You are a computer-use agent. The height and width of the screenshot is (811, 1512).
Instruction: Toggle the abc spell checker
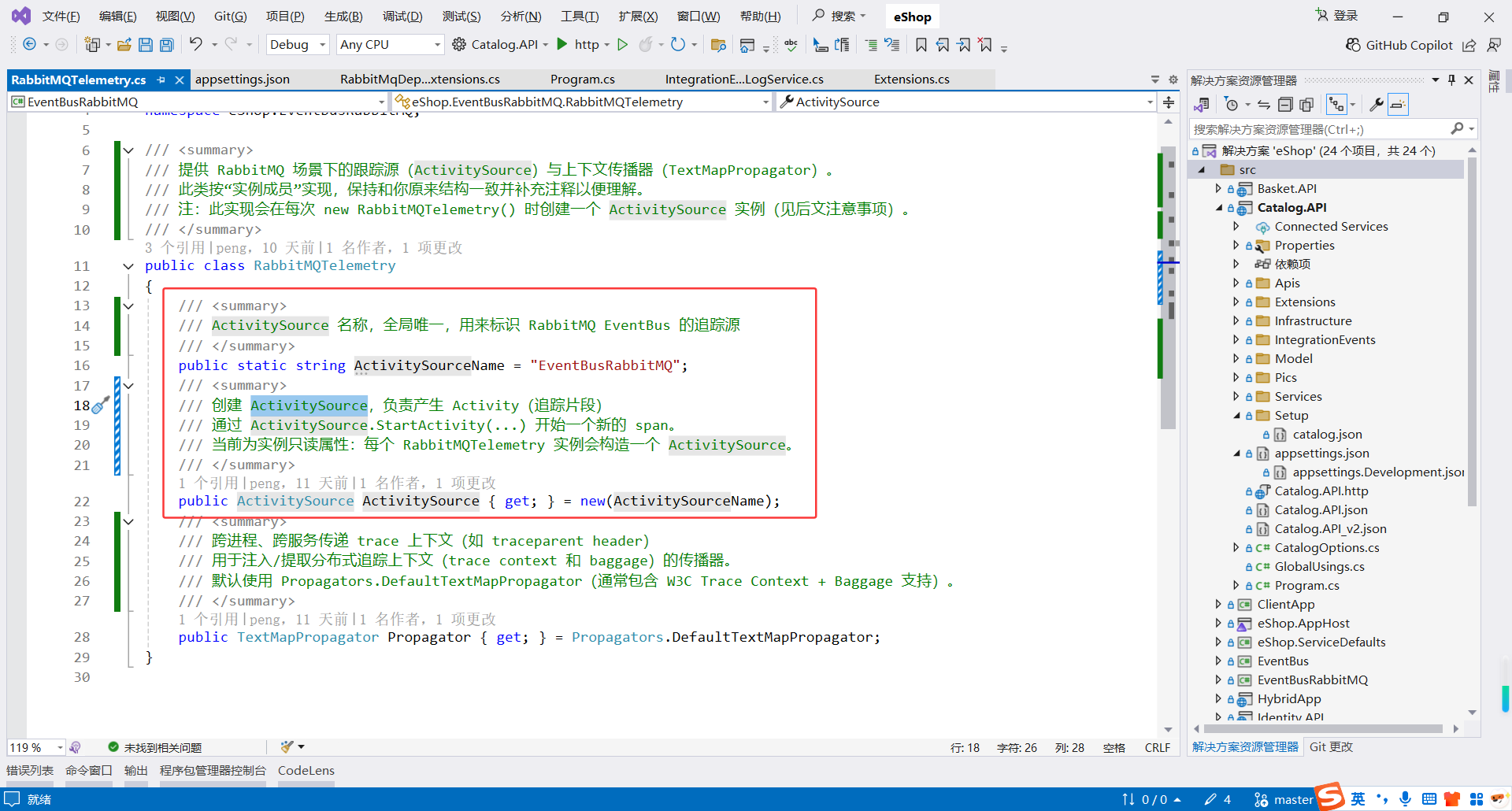coord(791,45)
